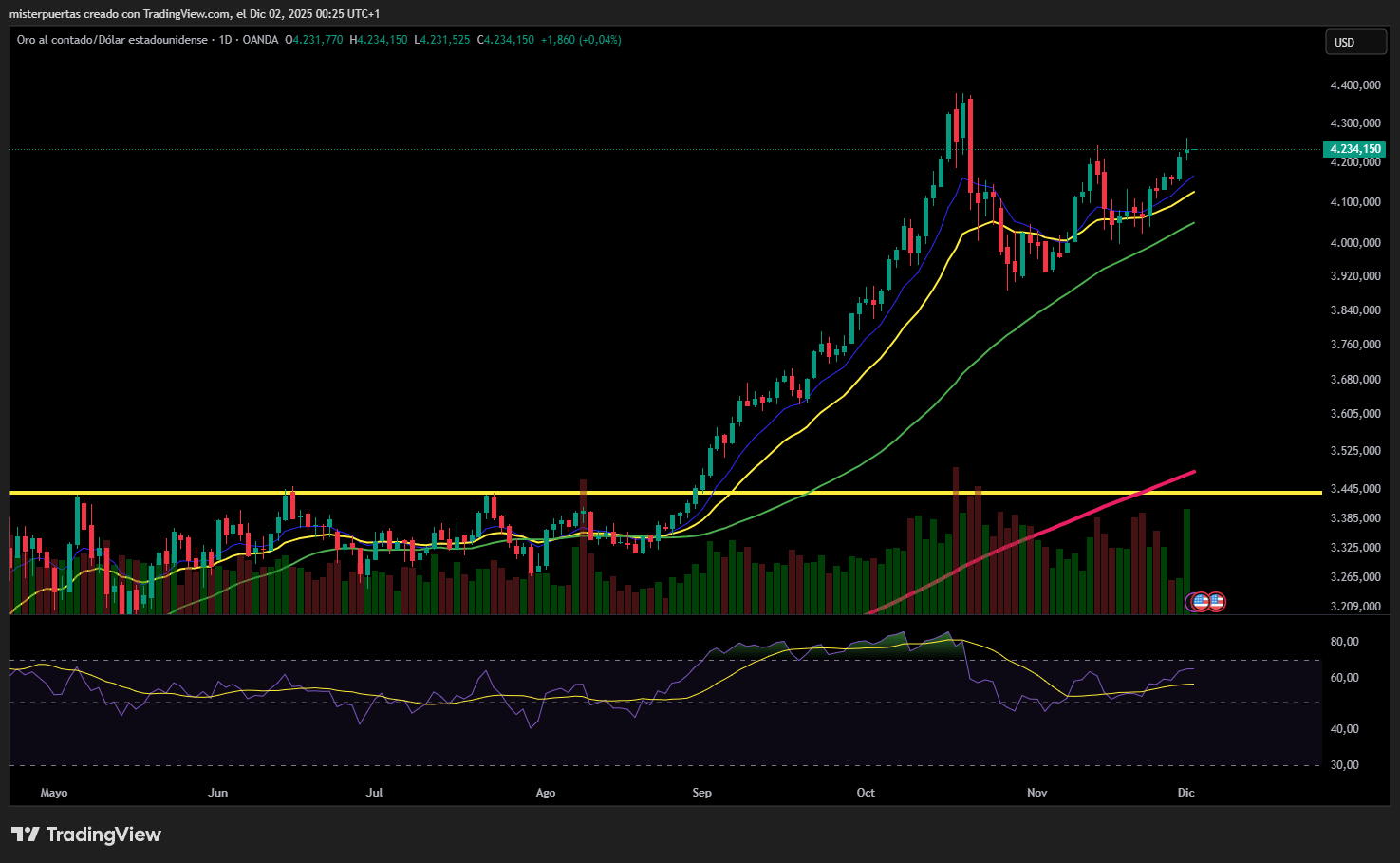Click the 1D timeframe label in the header

pos(225,40)
